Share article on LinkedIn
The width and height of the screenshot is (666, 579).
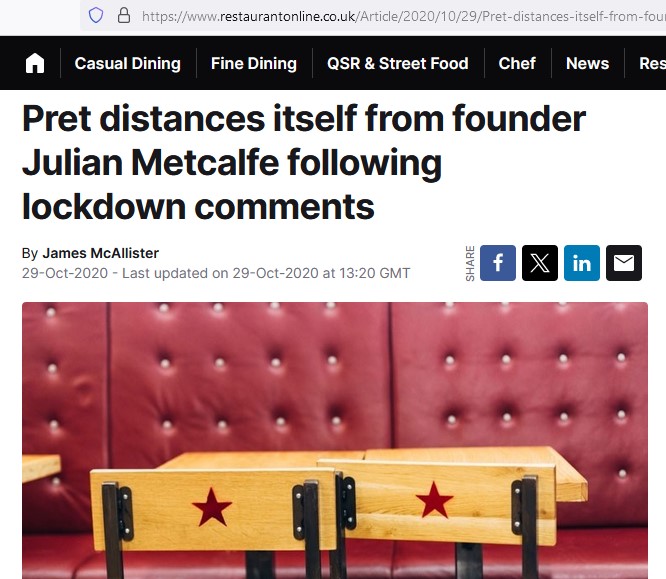pos(582,263)
